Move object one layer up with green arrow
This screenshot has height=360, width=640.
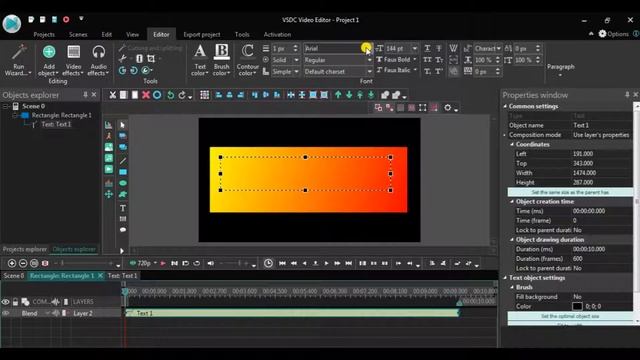(x=338, y=95)
